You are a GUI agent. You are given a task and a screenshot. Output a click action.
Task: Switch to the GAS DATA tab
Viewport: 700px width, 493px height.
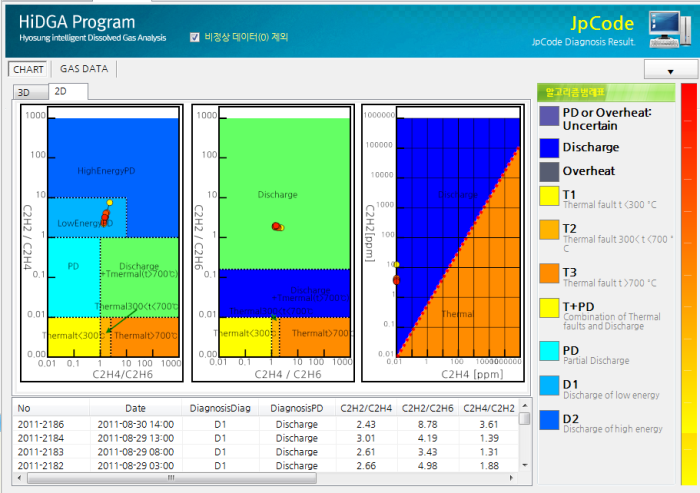point(84,69)
